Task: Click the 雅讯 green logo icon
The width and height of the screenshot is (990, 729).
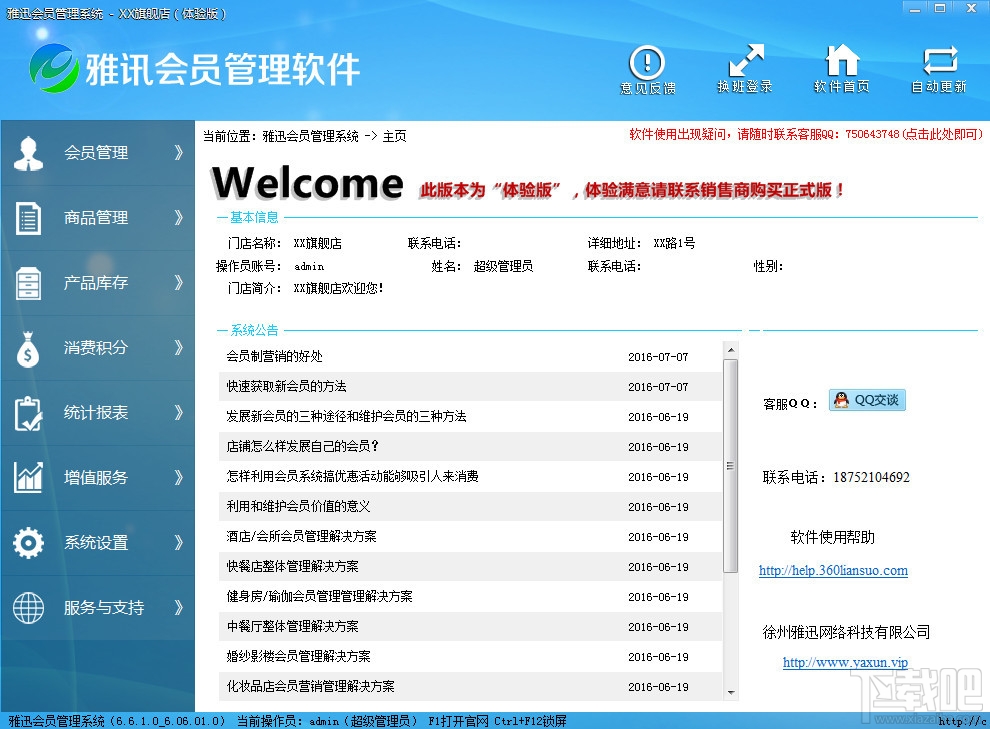Action: pyautogui.click(x=54, y=68)
